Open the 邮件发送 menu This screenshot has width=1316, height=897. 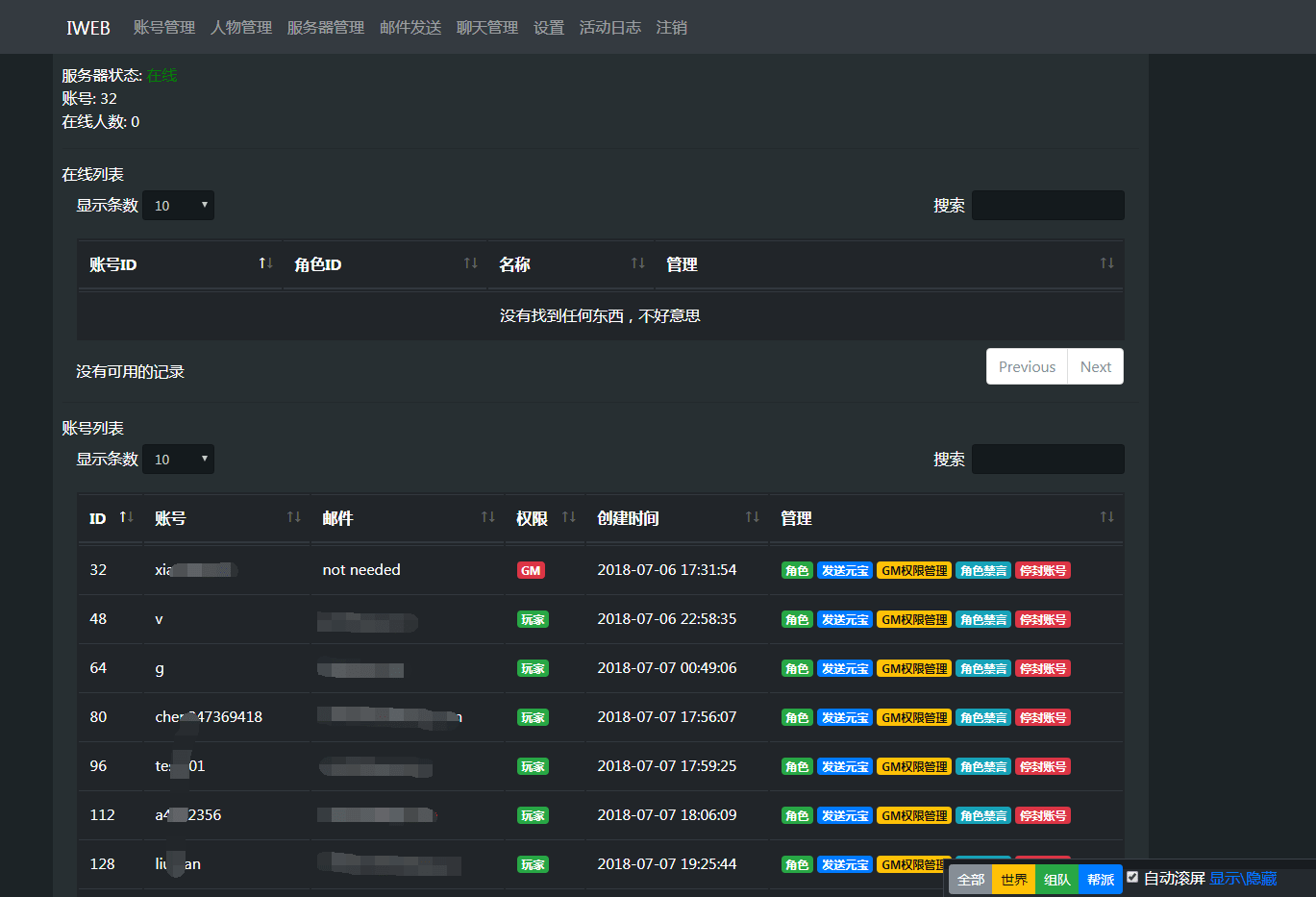(x=410, y=27)
